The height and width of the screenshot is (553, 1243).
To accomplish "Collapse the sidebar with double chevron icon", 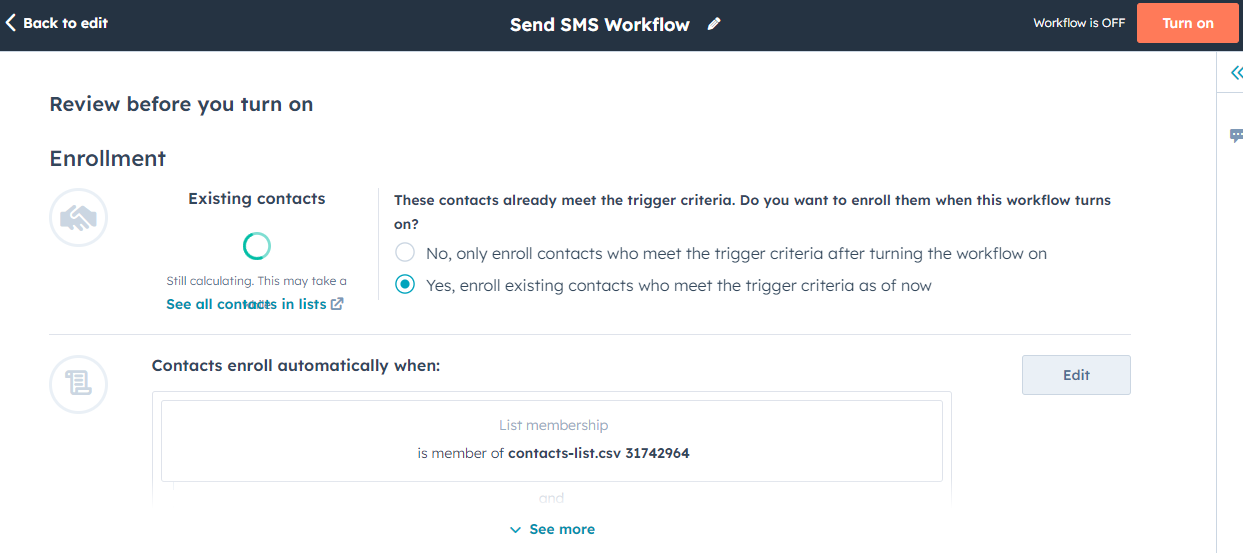I will tap(1236, 72).
